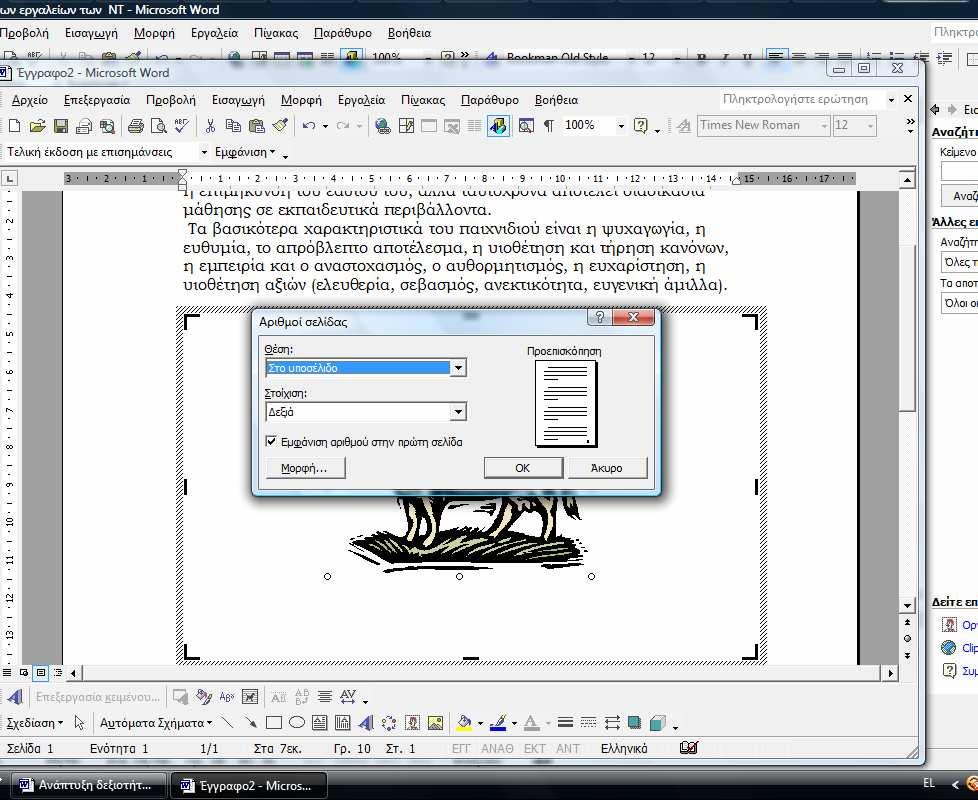This screenshot has height=800, width=978.
Task: Open the Μορφή menu in Έγγραφο2 window
Action: pyautogui.click(x=301, y=100)
